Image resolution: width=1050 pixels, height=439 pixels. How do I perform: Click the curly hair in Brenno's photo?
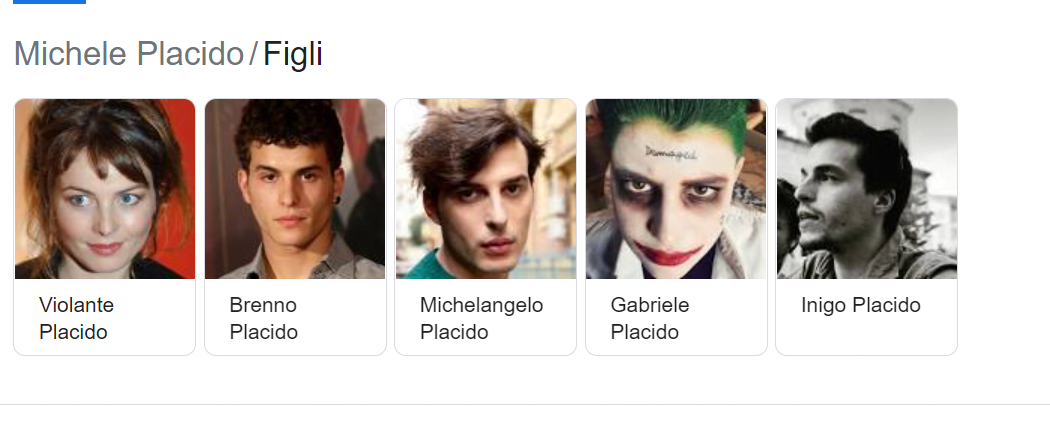(x=289, y=125)
